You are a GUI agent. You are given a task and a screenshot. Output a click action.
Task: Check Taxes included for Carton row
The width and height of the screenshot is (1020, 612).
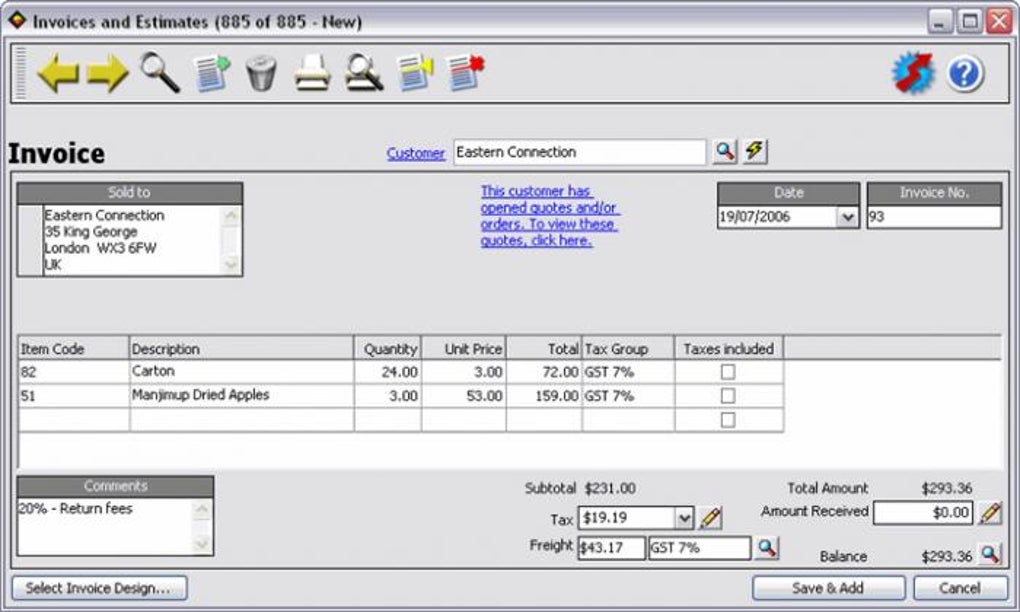(x=728, y=371)
